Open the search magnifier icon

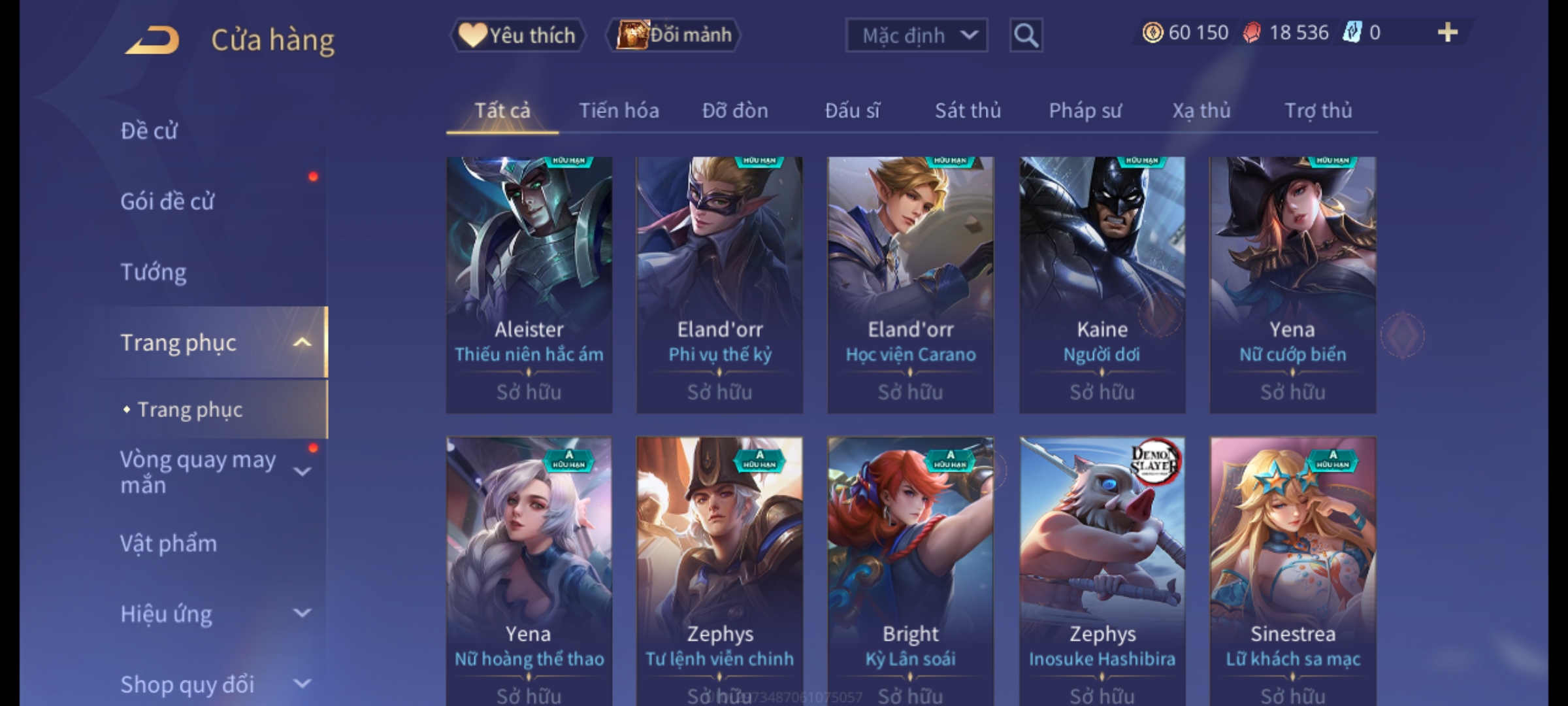[x=1026, y=35]
